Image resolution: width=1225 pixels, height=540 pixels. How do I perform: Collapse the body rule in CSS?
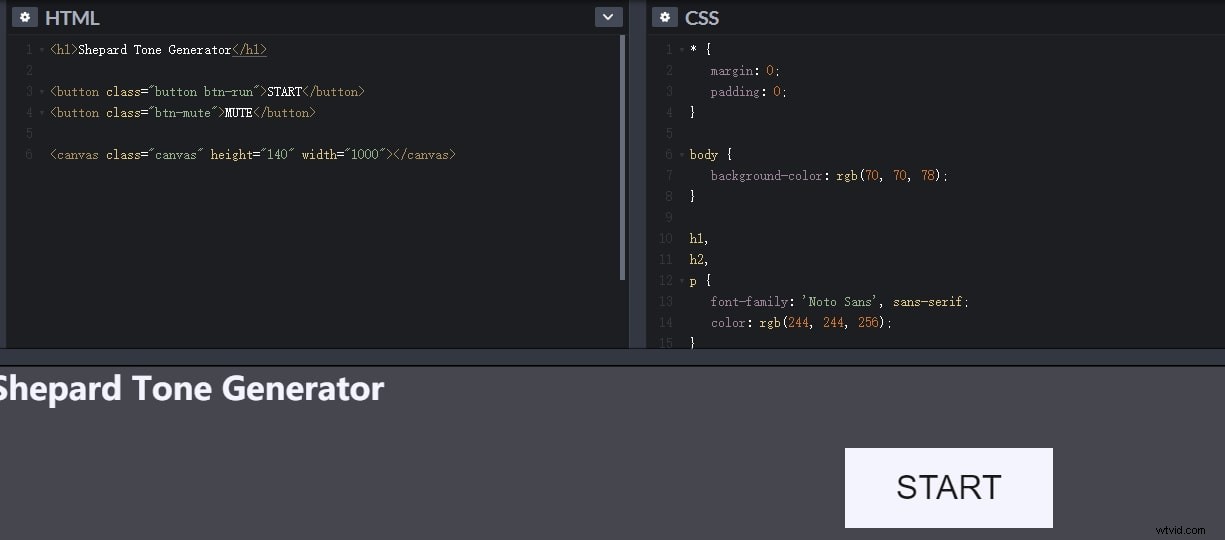682,155
